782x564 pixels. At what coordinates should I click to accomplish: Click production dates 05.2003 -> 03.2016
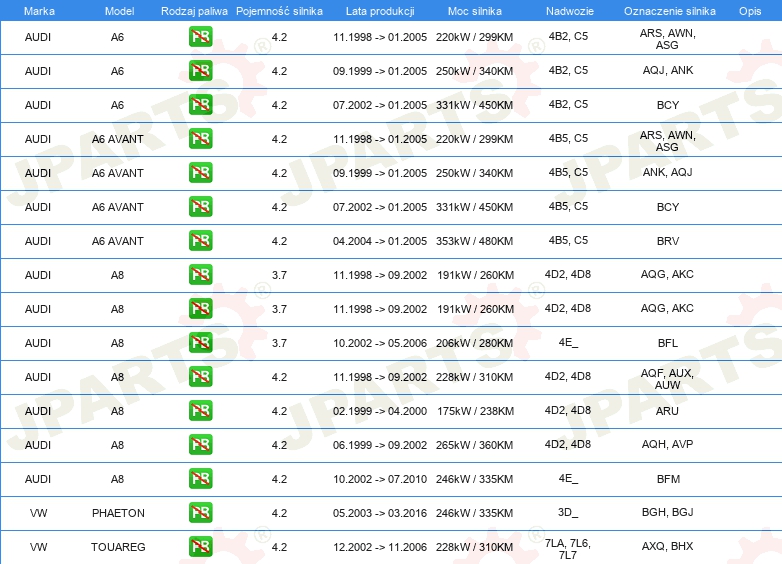point(380,513)
